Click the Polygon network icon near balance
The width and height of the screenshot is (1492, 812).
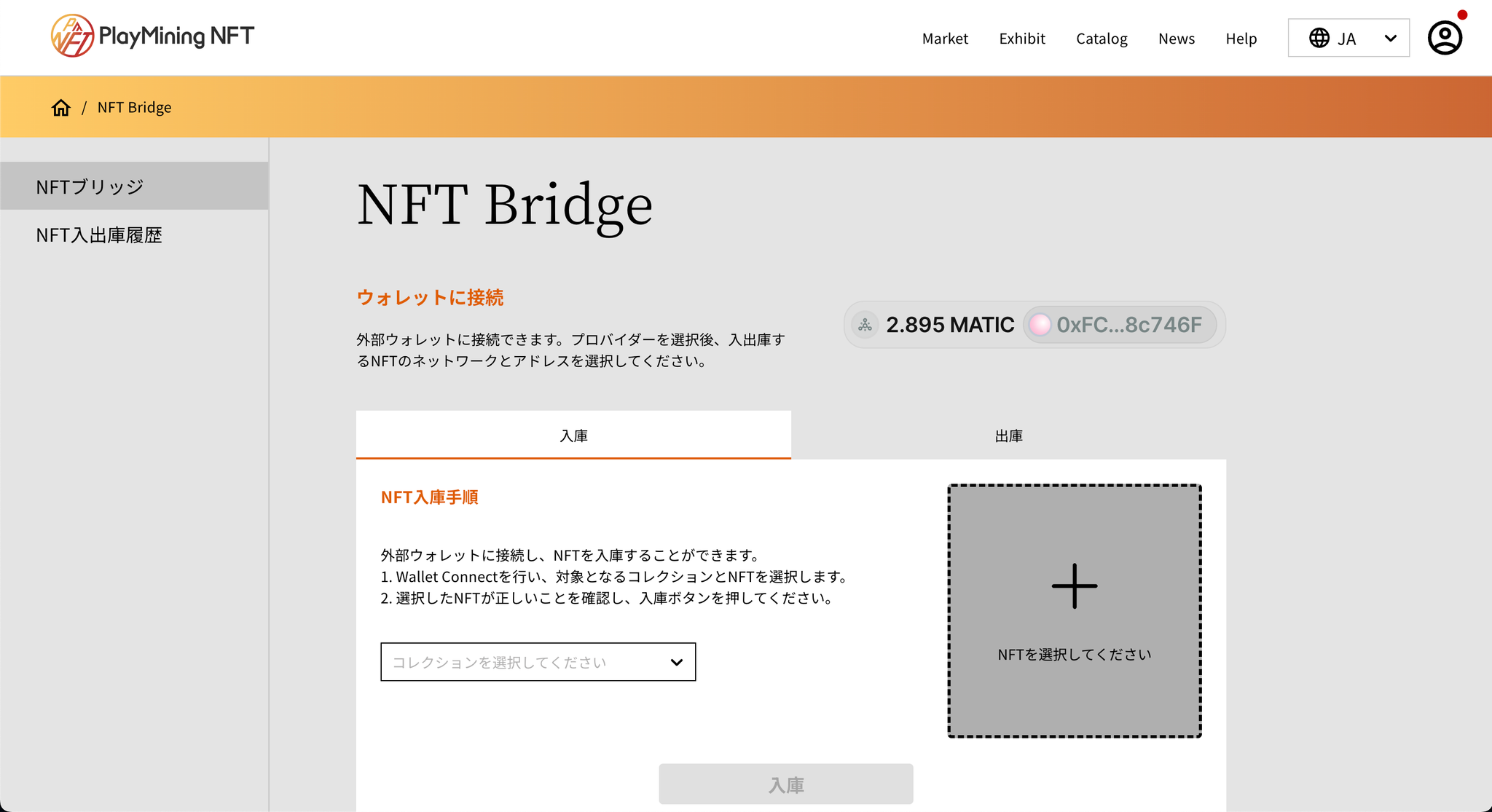[865, 325]
